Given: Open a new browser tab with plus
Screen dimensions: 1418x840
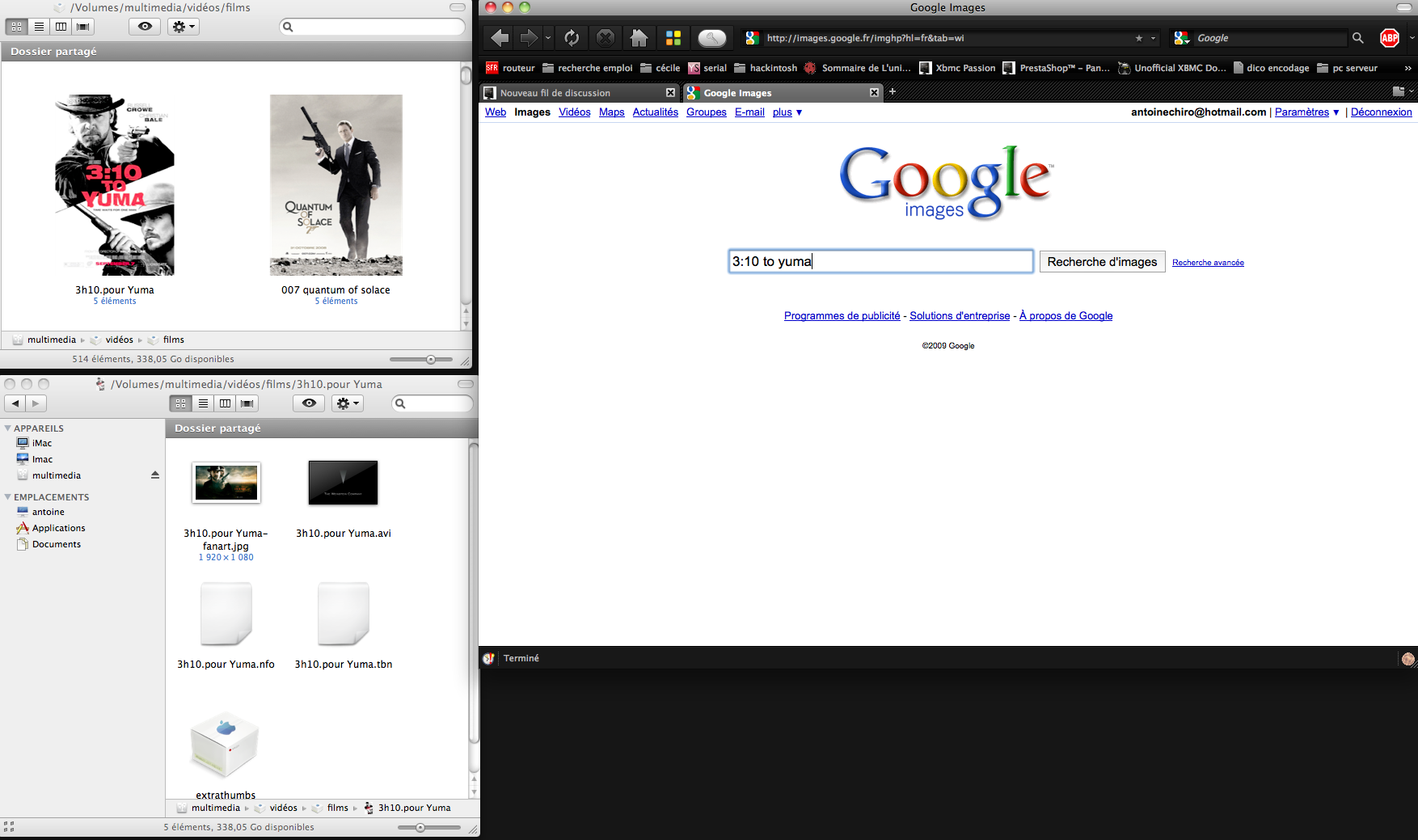Looking at the screenshot, I should coord(893,91).
